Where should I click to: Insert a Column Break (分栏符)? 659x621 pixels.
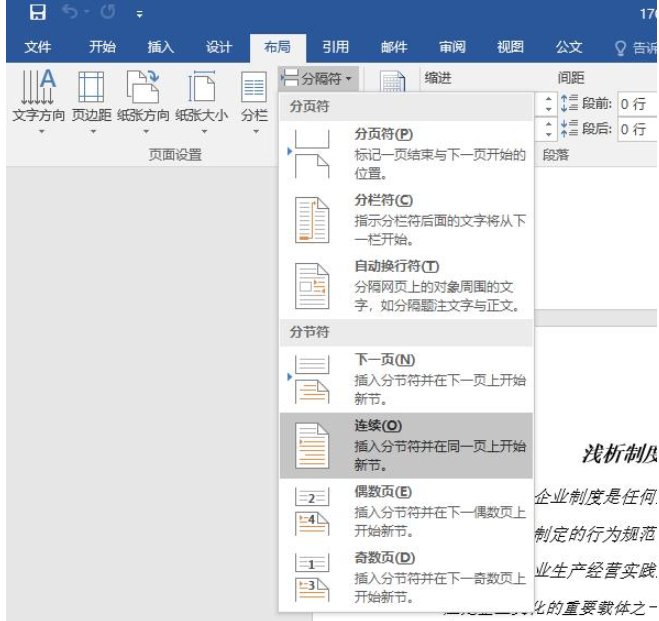(406, 216)
